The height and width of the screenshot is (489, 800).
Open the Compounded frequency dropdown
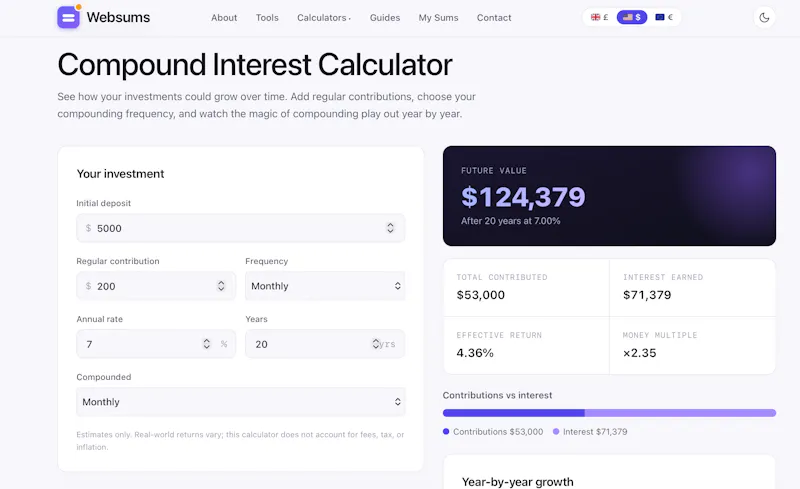pos(241,402)
